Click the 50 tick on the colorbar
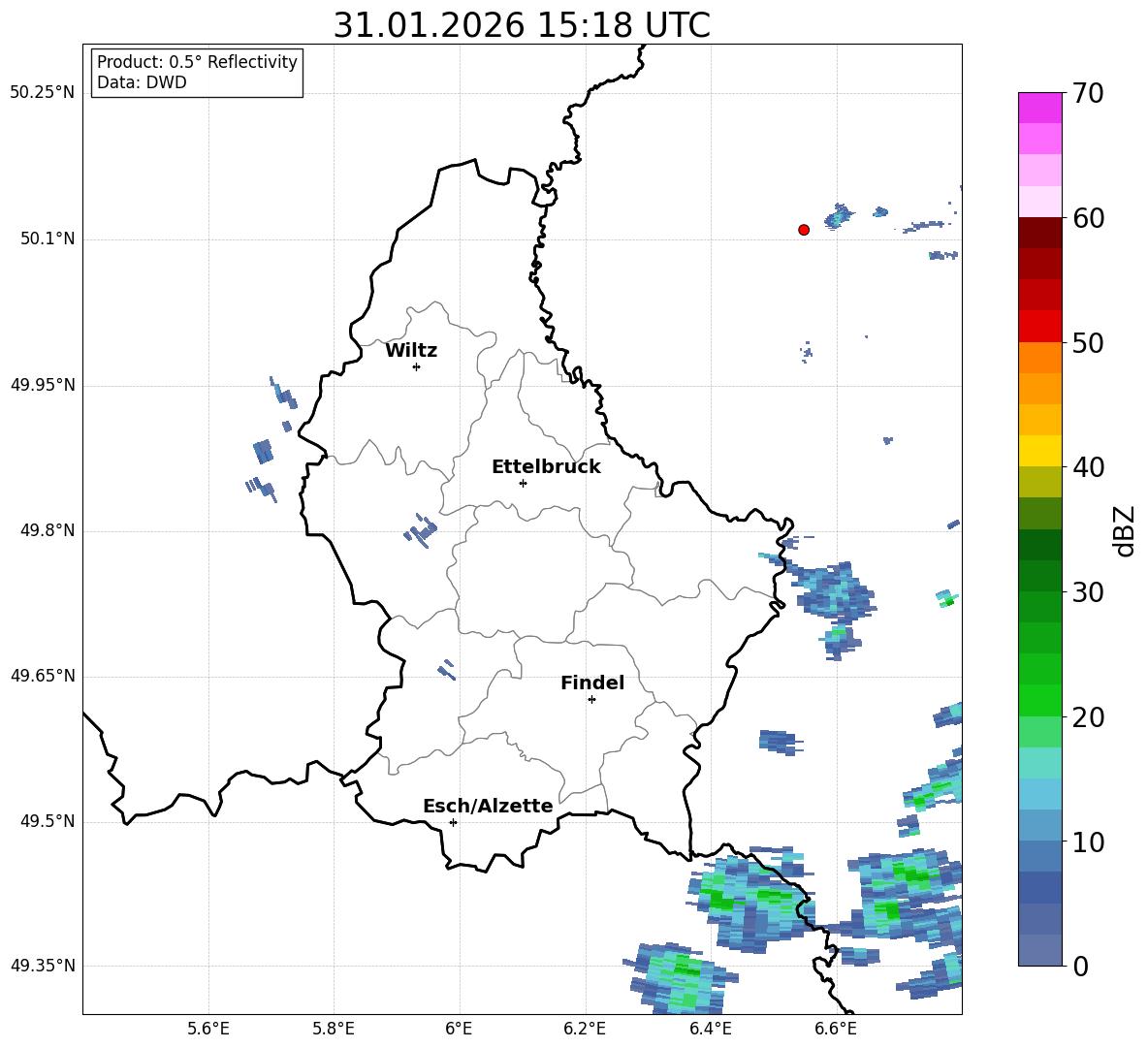The image size is (1148, 1048). coord(1087,343)
